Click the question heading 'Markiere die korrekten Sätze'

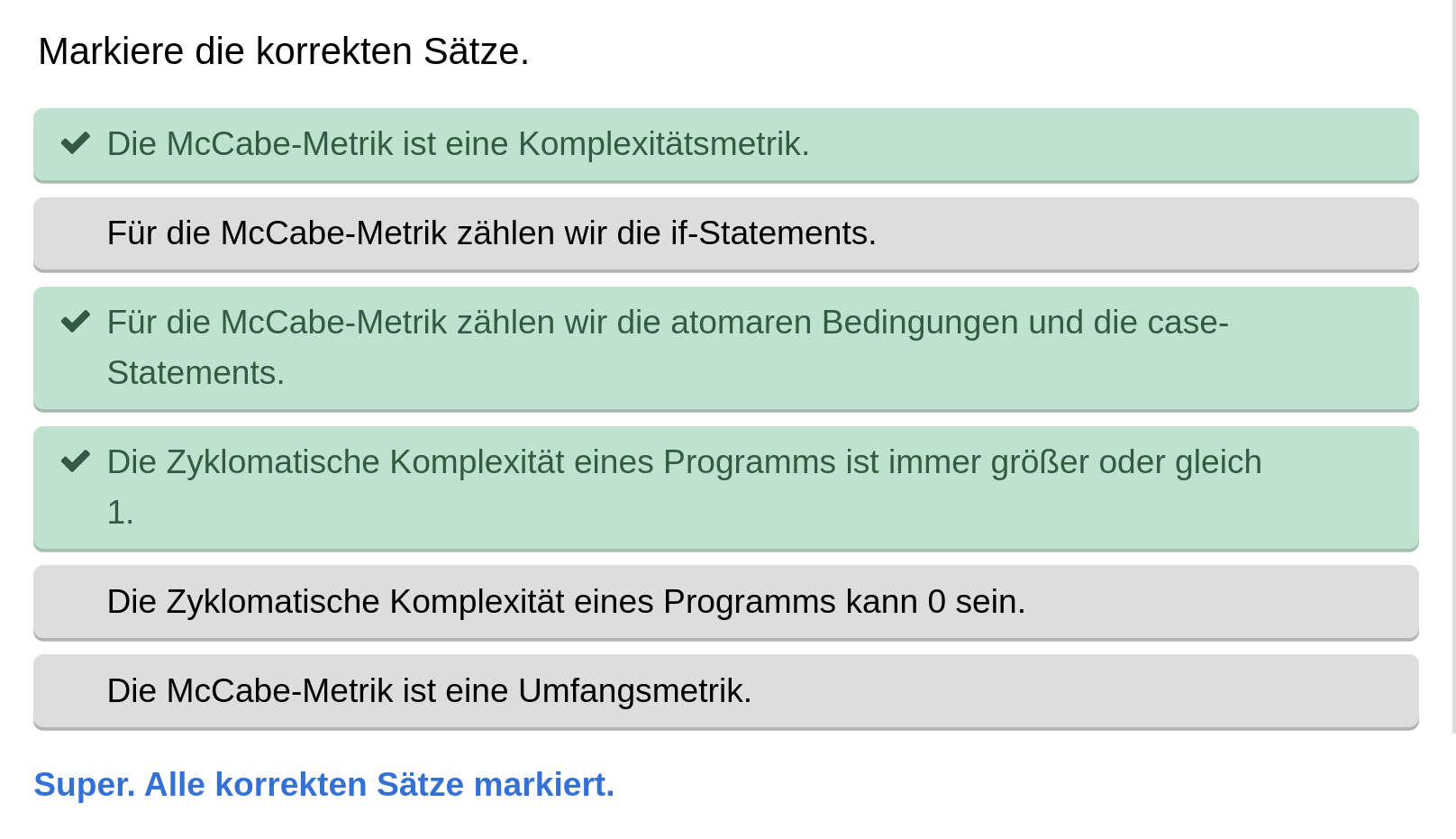pyautogui.click(x=284, y=51)
